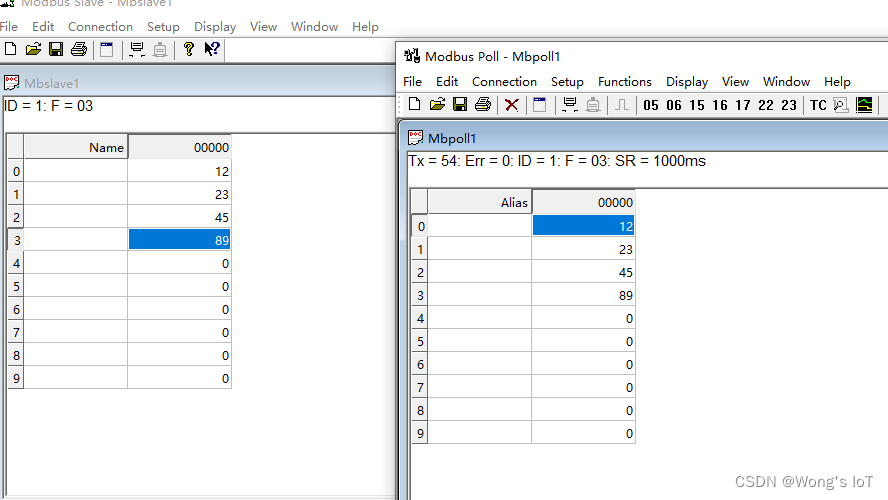Open Connection menu in Modbus Slave
The height and width of the screenshot is (500, 888).
click(100, 27)
